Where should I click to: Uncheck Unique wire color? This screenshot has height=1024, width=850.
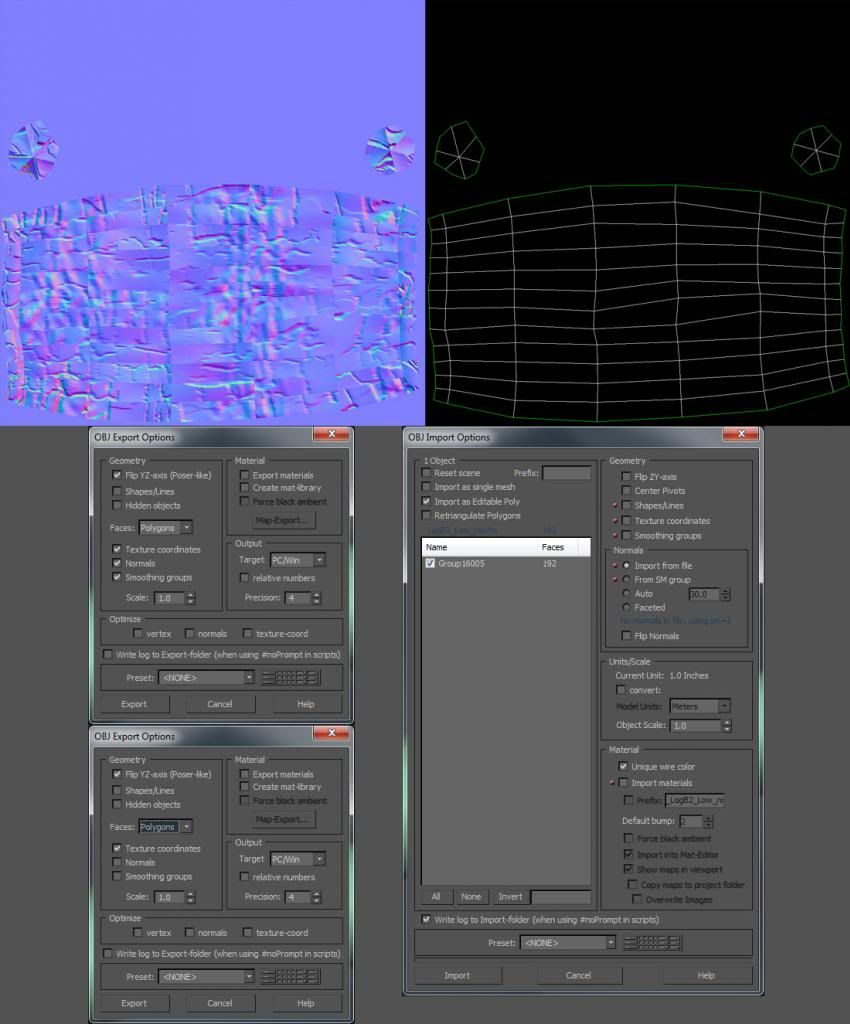click(x=623, y=766)
